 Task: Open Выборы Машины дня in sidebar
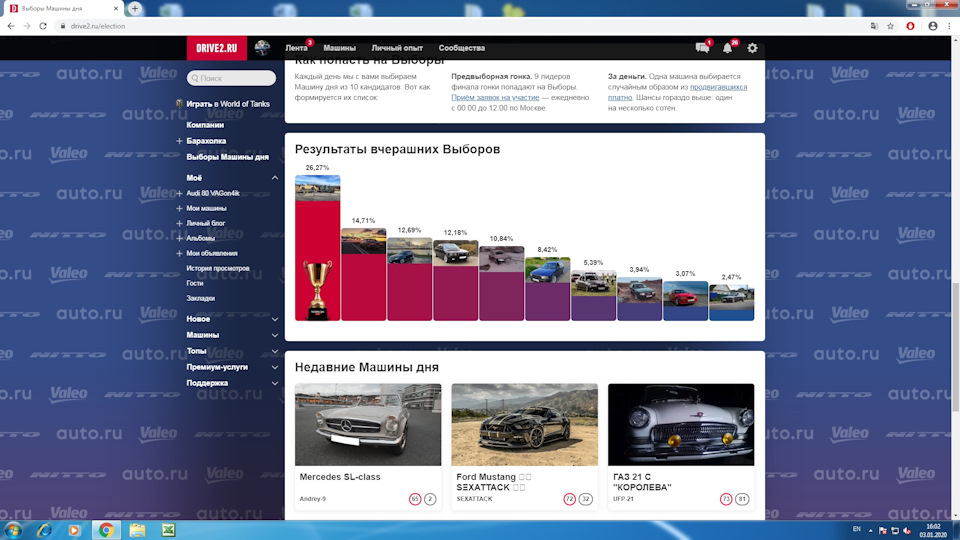[228, 157]
